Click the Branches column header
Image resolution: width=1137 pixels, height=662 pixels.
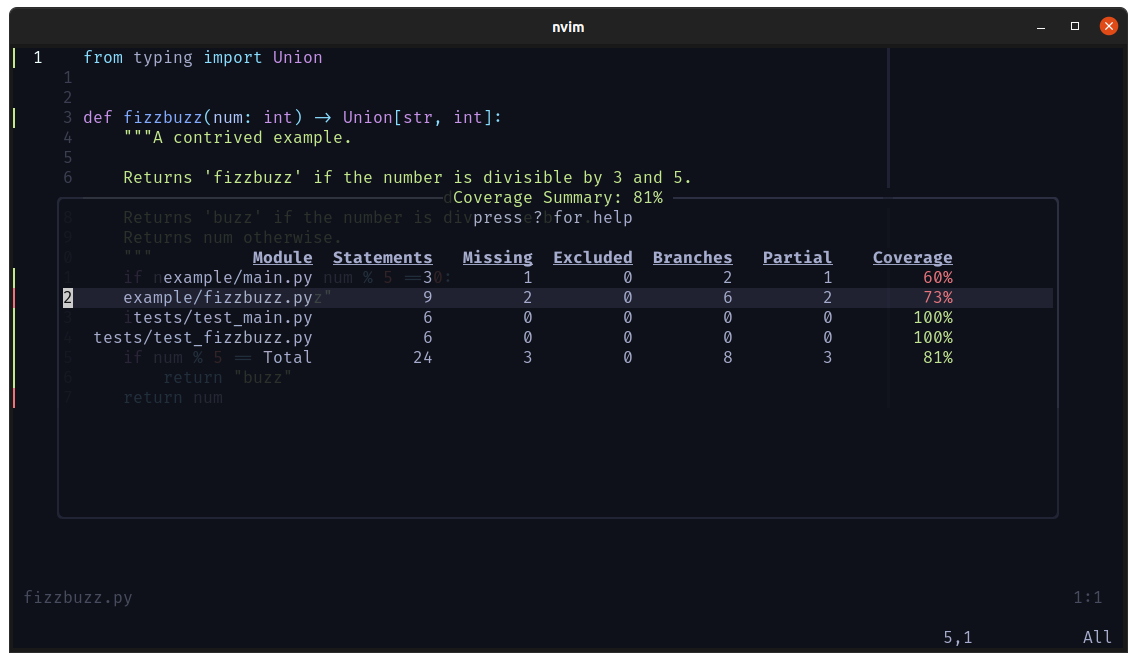point(692,257)
